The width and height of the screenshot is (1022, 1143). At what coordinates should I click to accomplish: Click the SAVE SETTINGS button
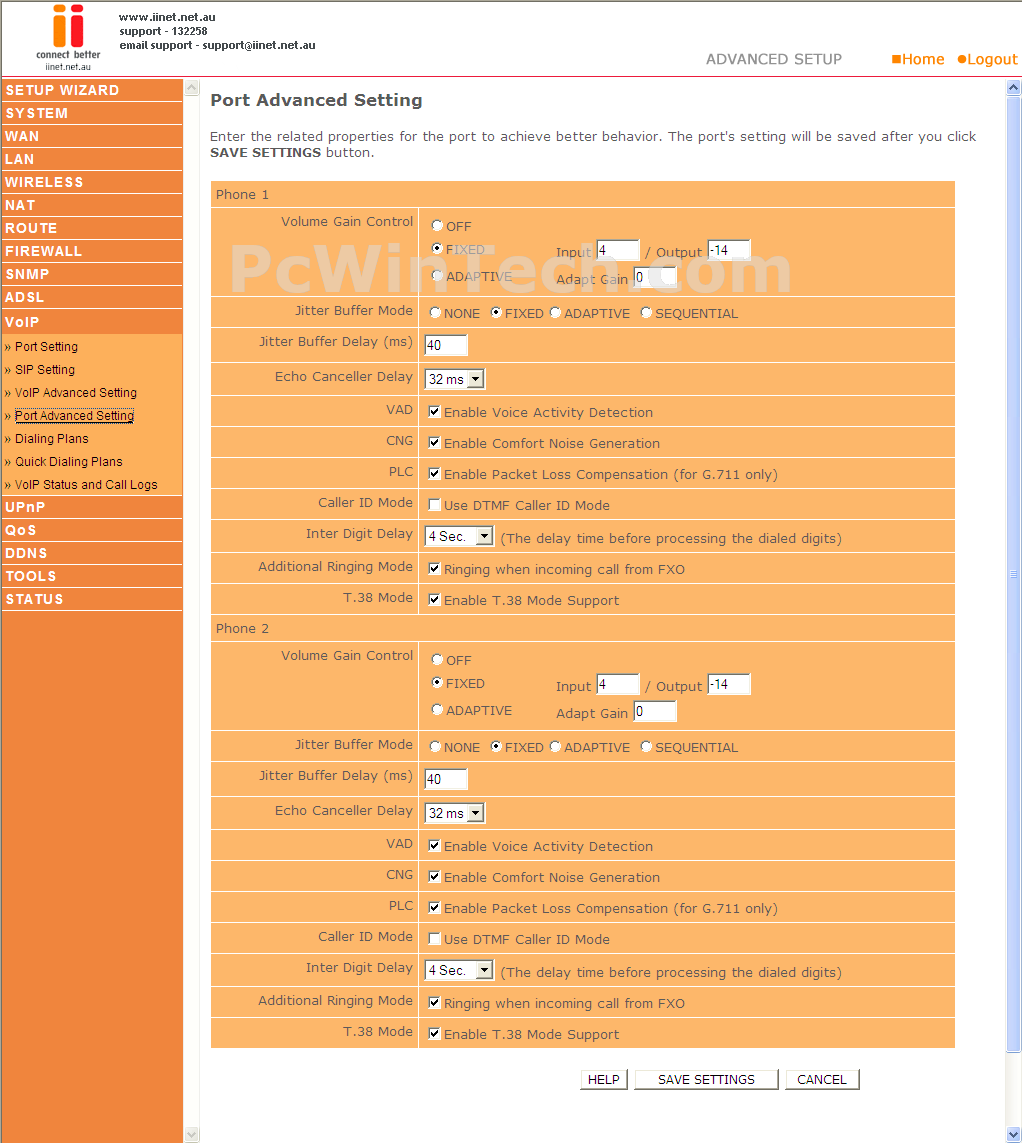[x=706, y=1080]
